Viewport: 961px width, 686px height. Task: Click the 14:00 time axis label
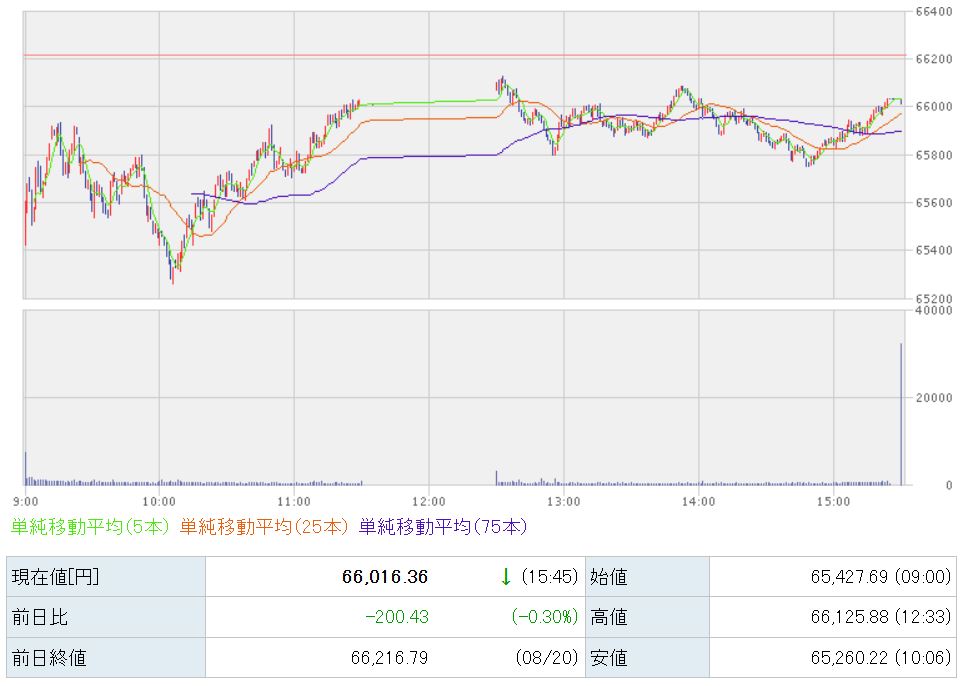coord(698,502)
